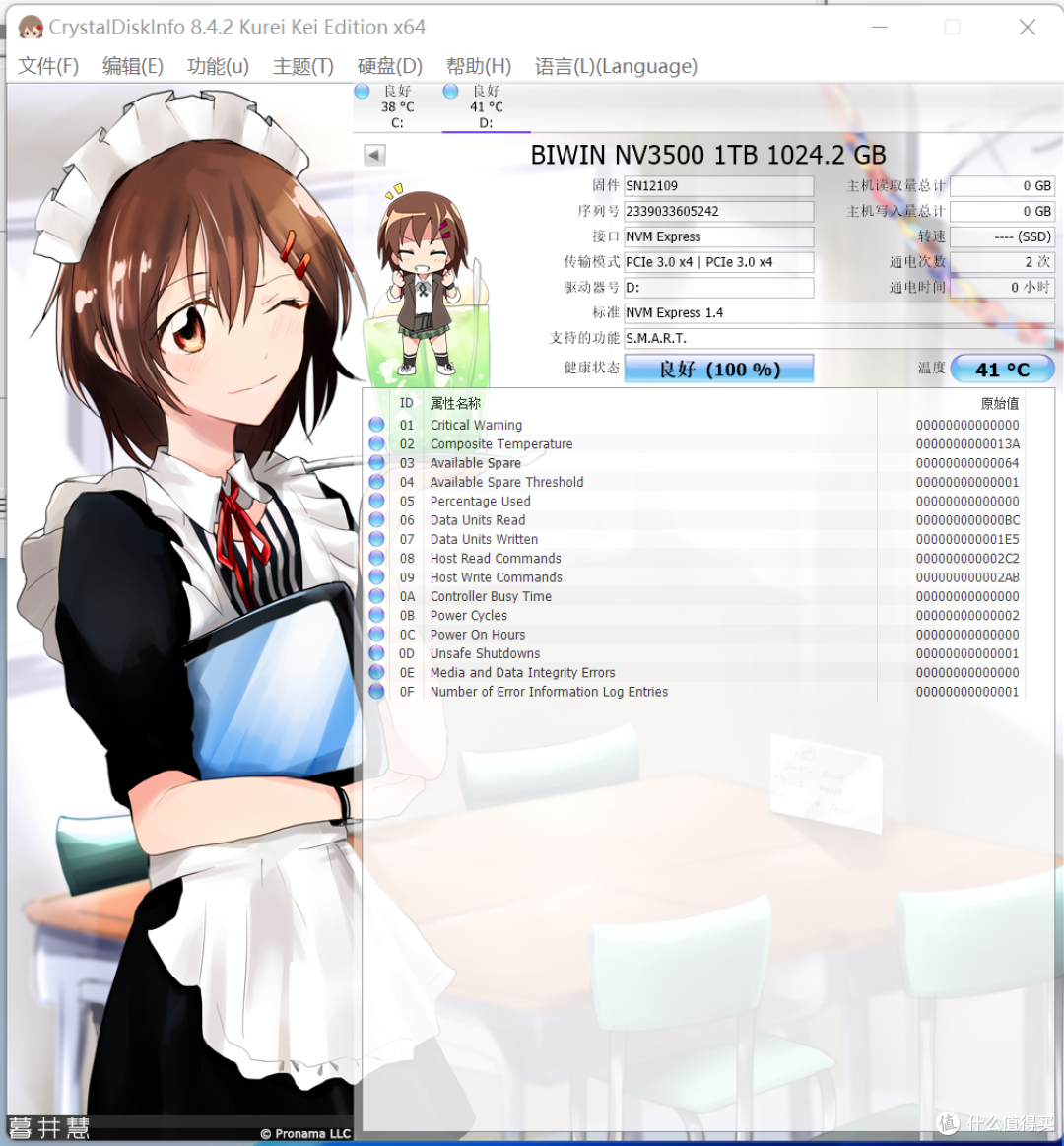Screen dimensions: 1064x1146
Task: Click the status icon for Percentage Used
Action: click(376, 501)
